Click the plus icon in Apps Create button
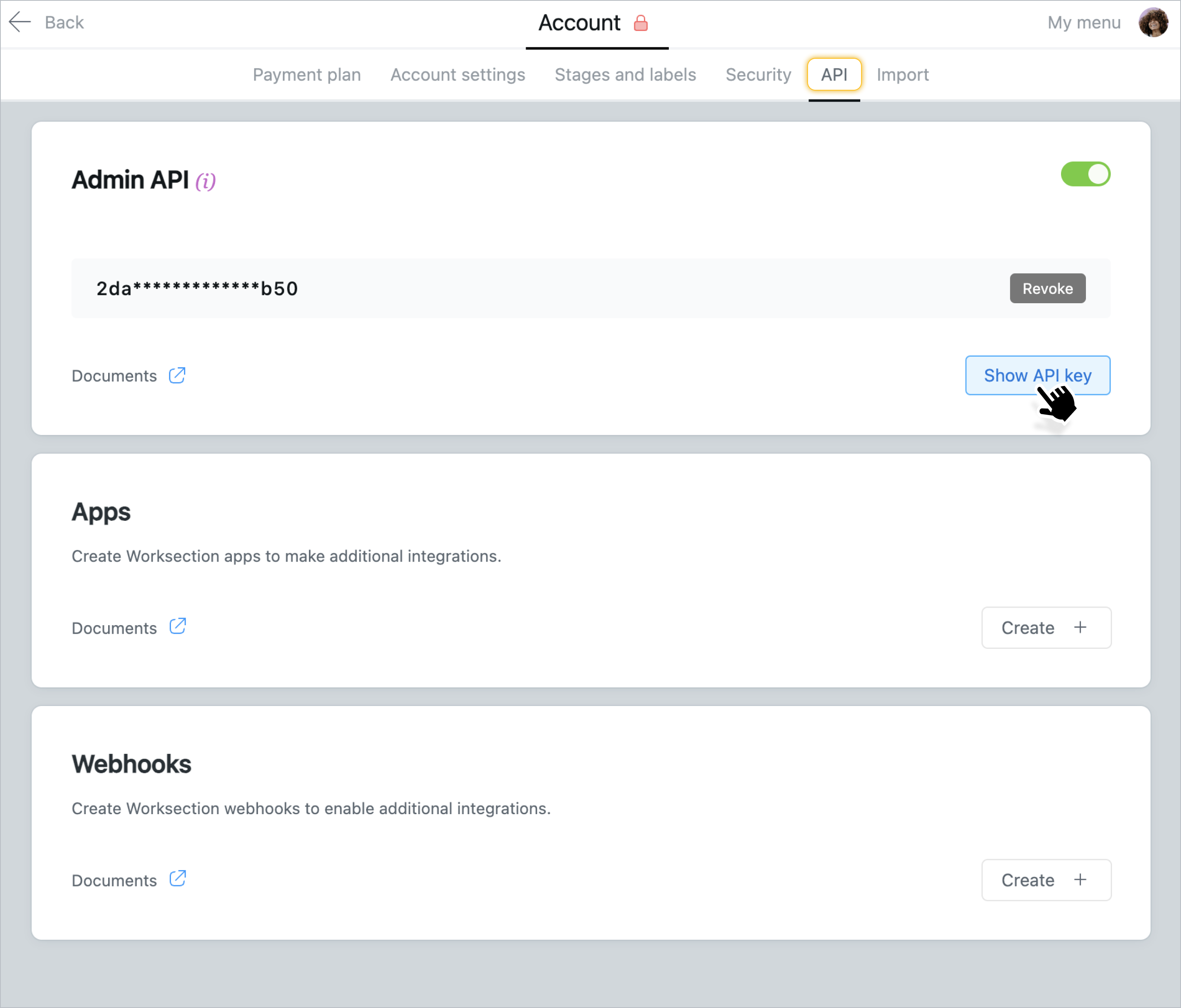Screen dimensions: 1181x1008 (1080, 627)
